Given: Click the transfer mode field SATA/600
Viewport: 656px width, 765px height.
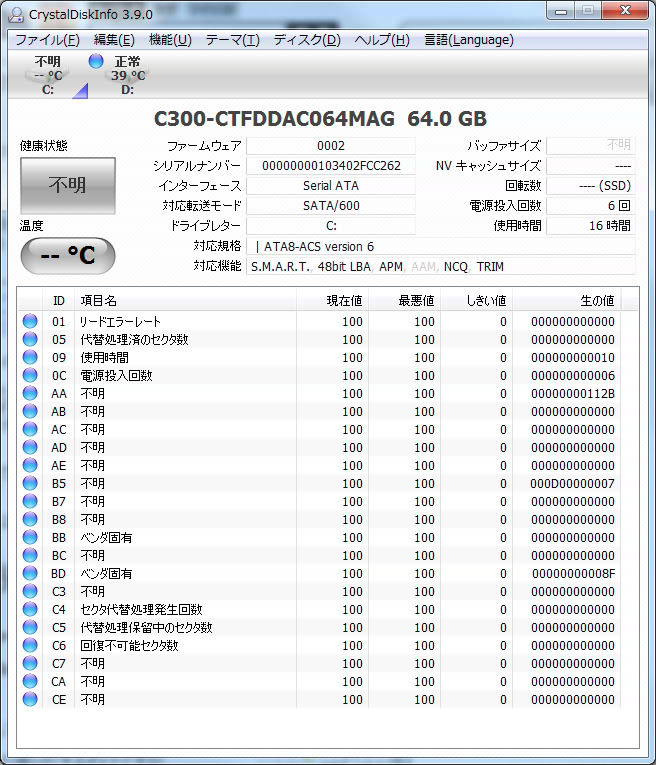Looking at the screenshot, I should point(331,206).
